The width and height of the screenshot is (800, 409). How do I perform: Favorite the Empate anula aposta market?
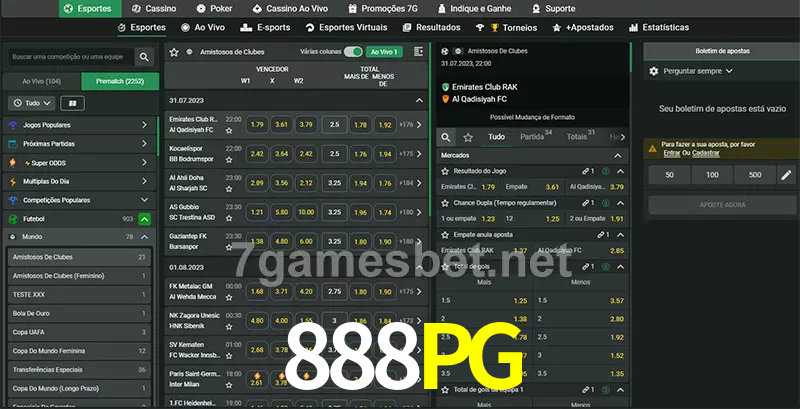point(445,235)
